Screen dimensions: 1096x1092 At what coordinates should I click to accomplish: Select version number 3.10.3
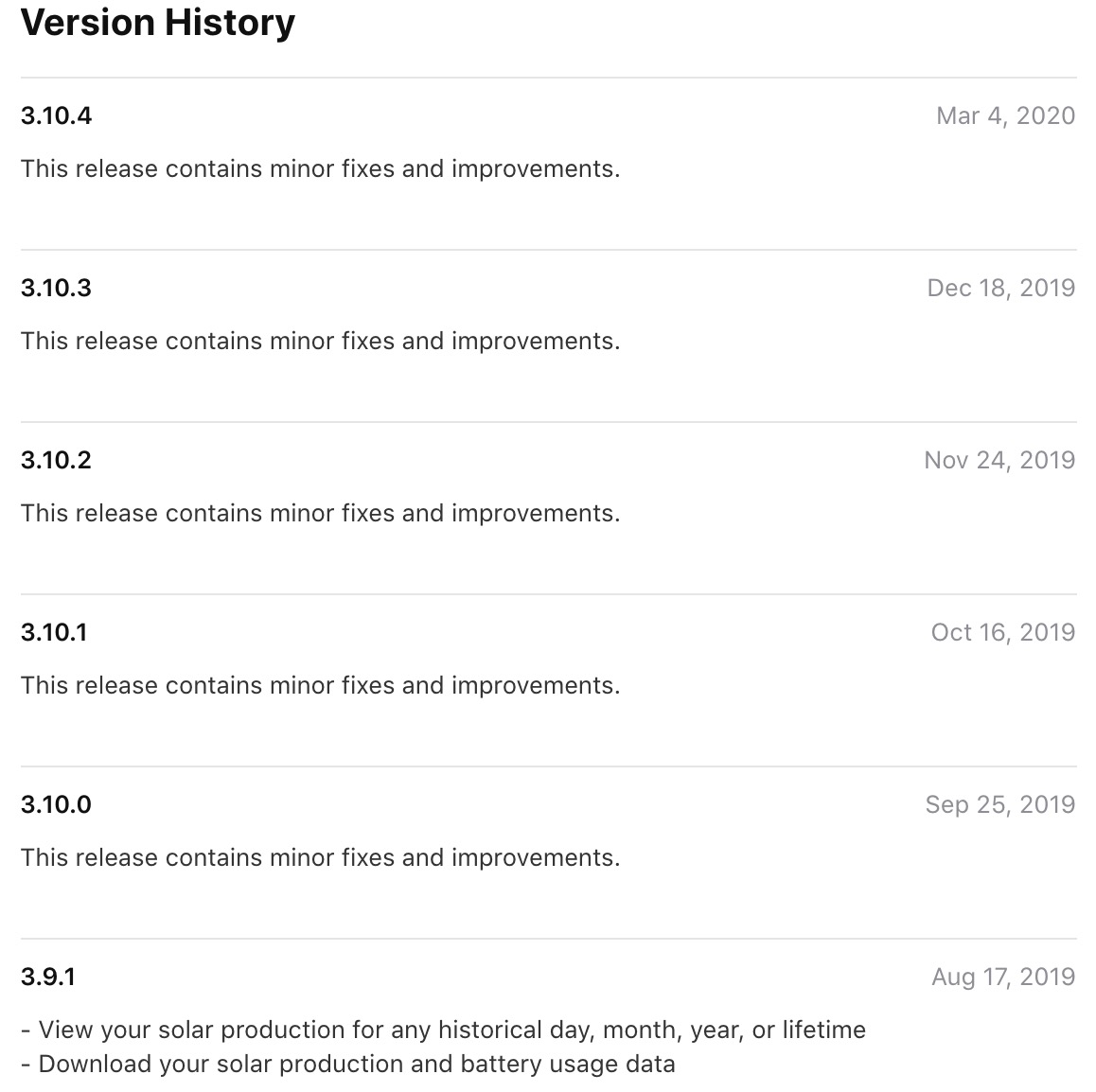tap(57, 288)
